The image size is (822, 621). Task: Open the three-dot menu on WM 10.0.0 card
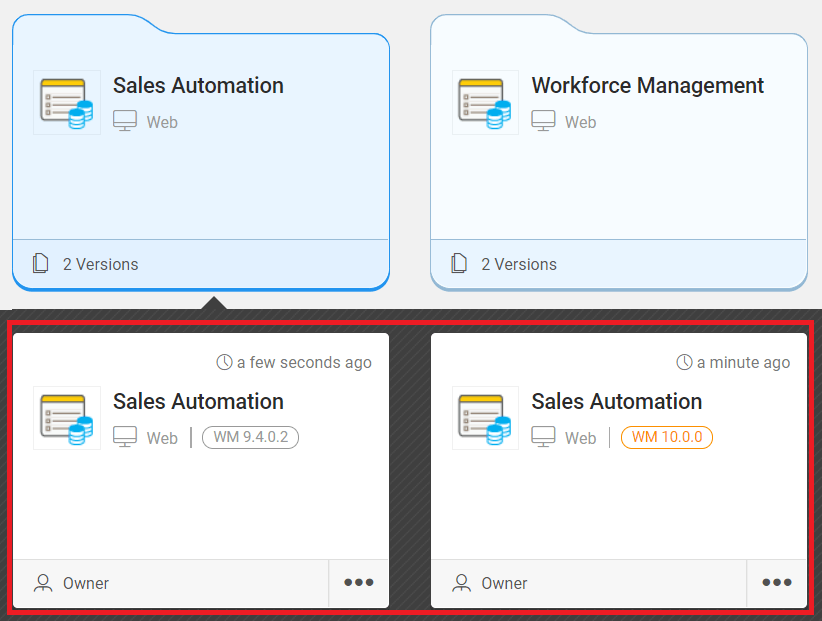[x=776, y=583]
